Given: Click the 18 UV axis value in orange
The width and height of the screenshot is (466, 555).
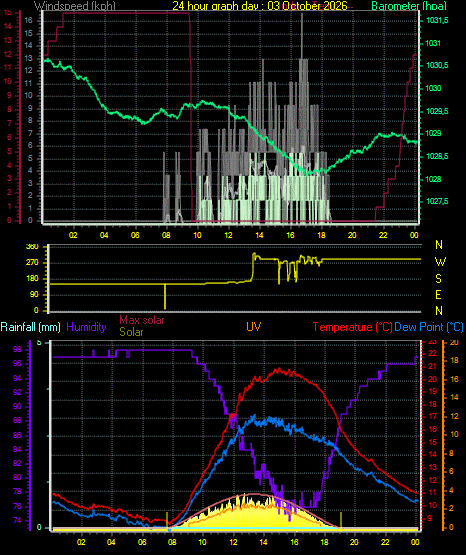Looking at the screenshot, I should pyautogui.click(x=454, y=361).
